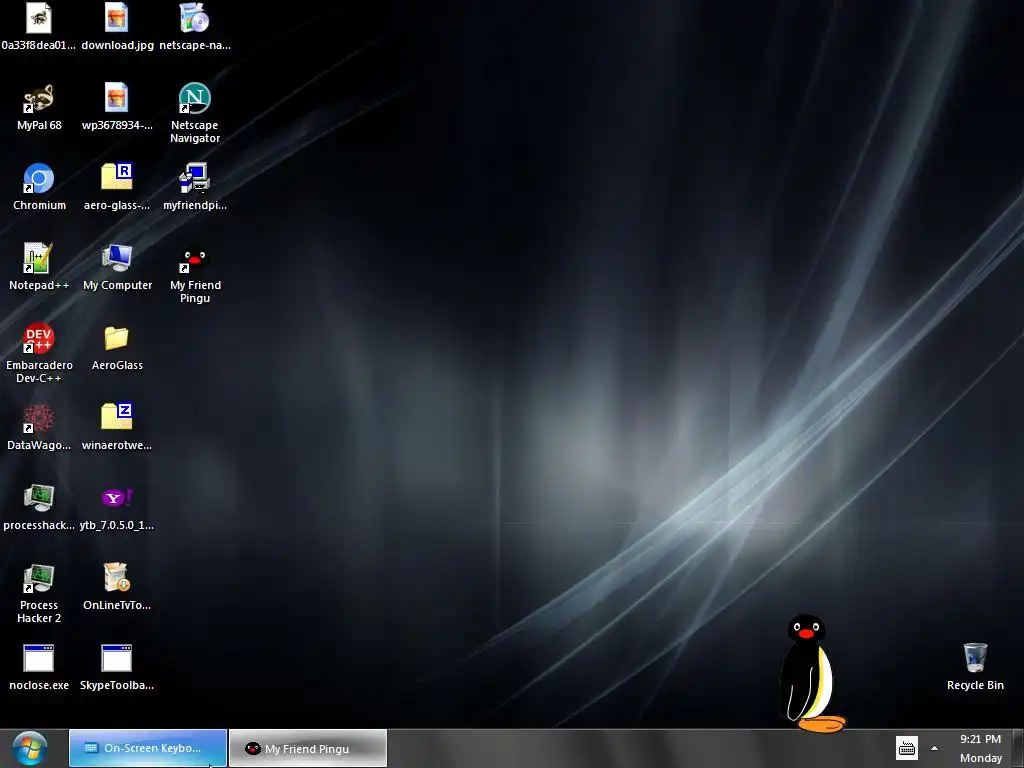This screenshot has height=768, width=1024.
Task: Select the aero-glass archive file
Action: 117,177
